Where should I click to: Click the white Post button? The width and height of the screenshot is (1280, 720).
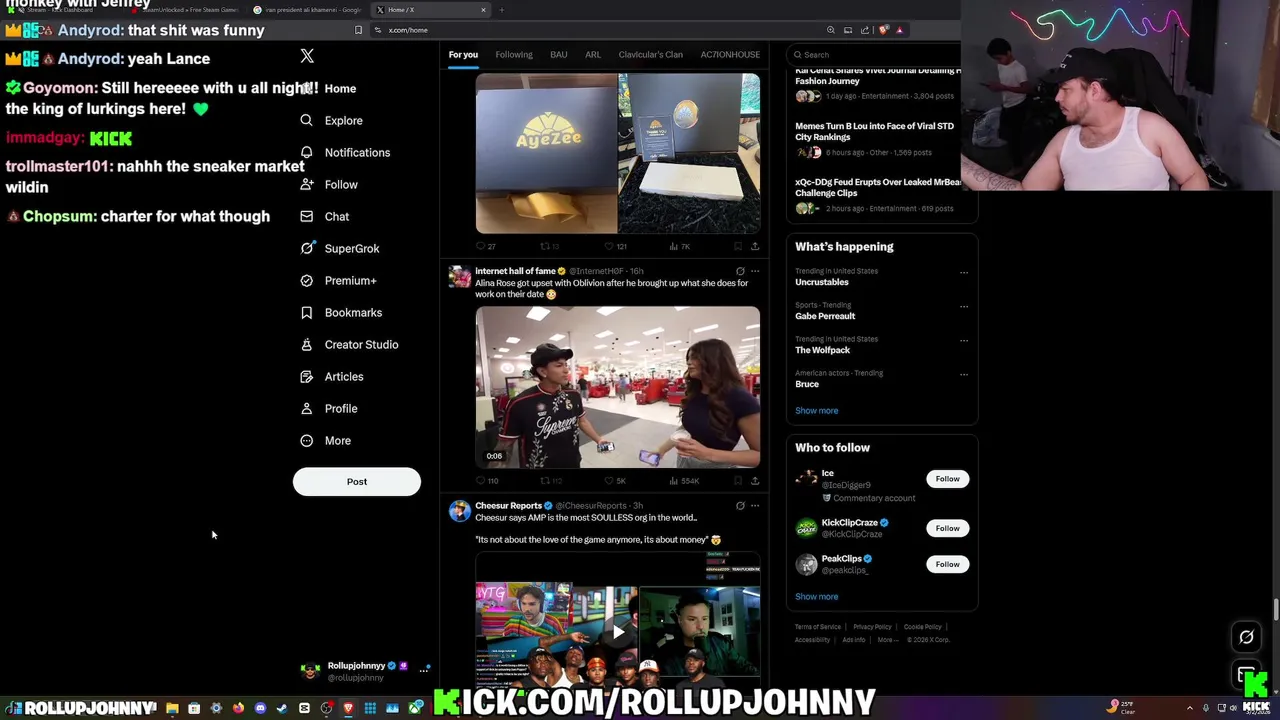357,482
